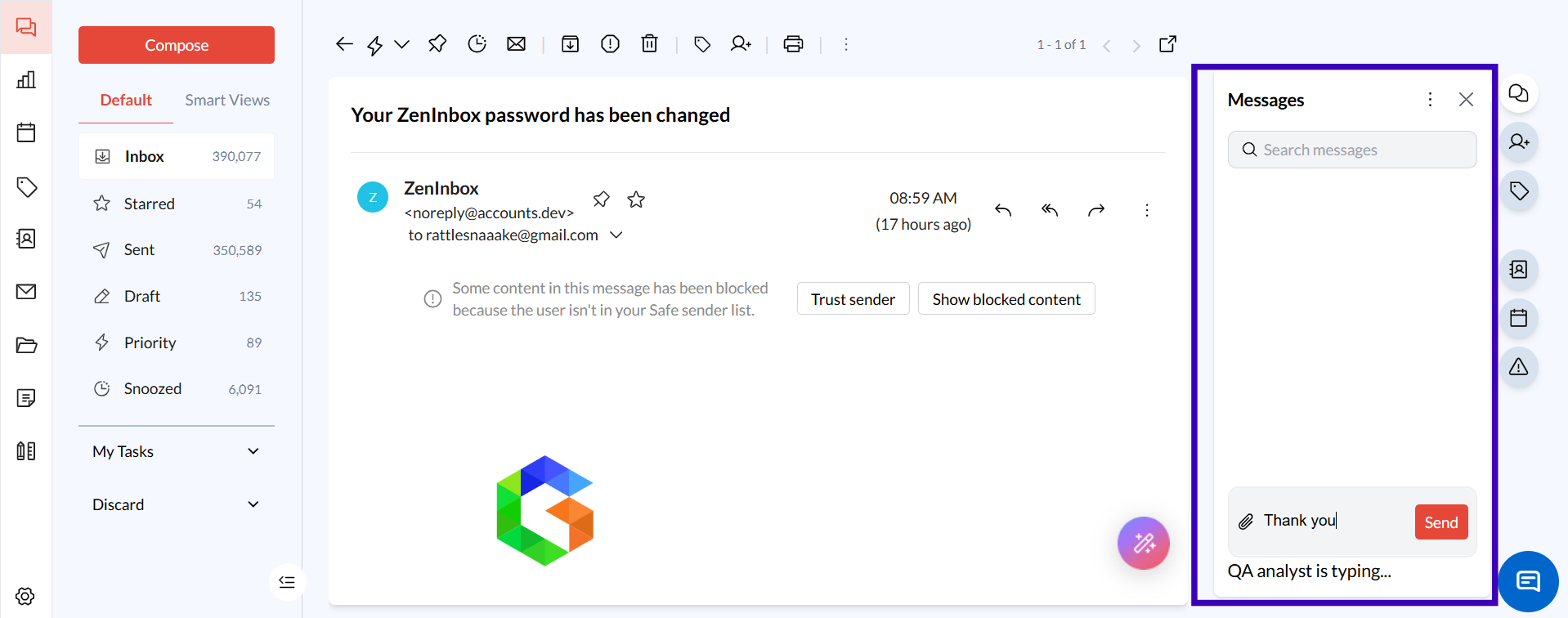Click the paperclip attach icon in Messages

coord(1246,522)
